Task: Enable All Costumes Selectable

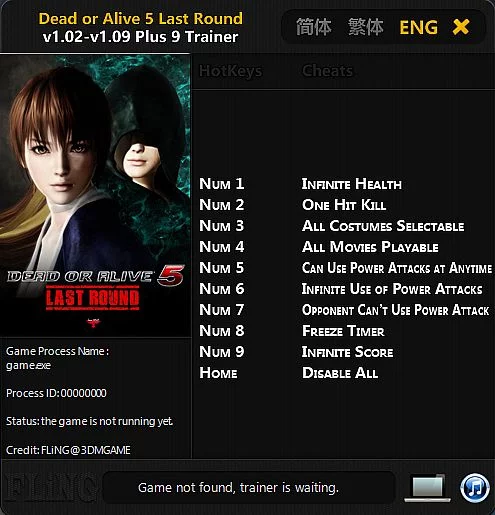Action: tap(383, 226)
